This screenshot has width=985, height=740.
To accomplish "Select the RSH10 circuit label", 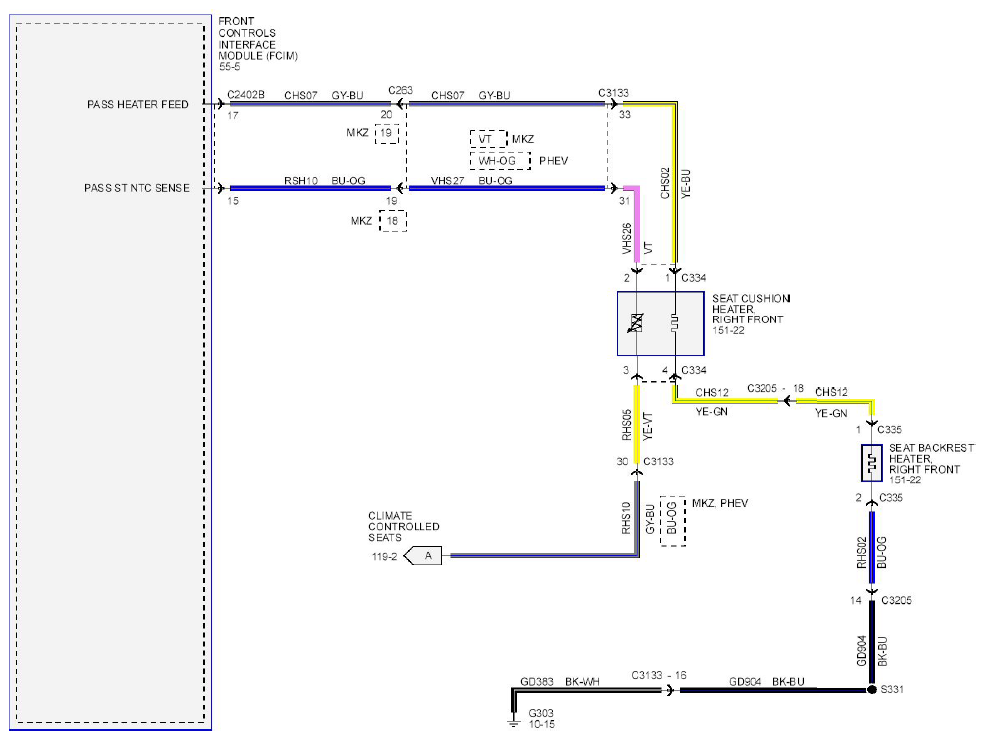I will (301, 181).
